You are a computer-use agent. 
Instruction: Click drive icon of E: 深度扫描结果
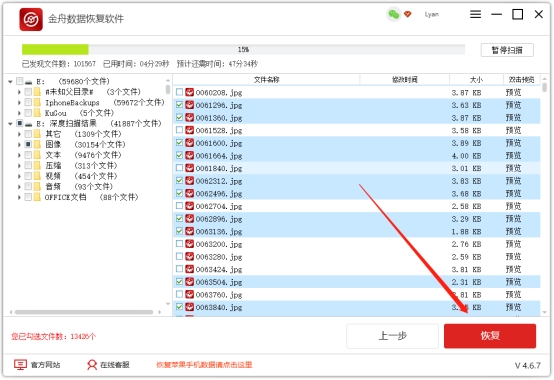29,124
